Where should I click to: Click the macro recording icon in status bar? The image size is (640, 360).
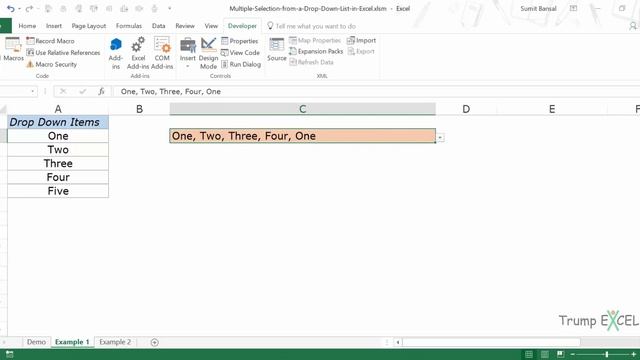tap(9, 354)
